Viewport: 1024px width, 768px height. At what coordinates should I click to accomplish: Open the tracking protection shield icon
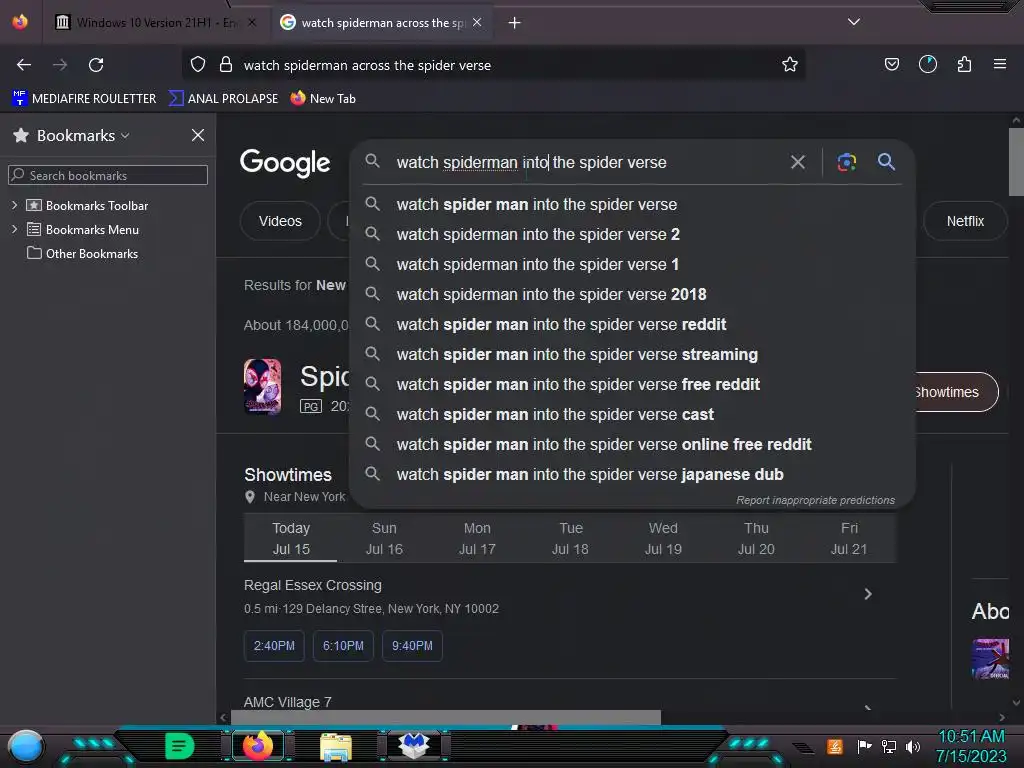[198, 64]
